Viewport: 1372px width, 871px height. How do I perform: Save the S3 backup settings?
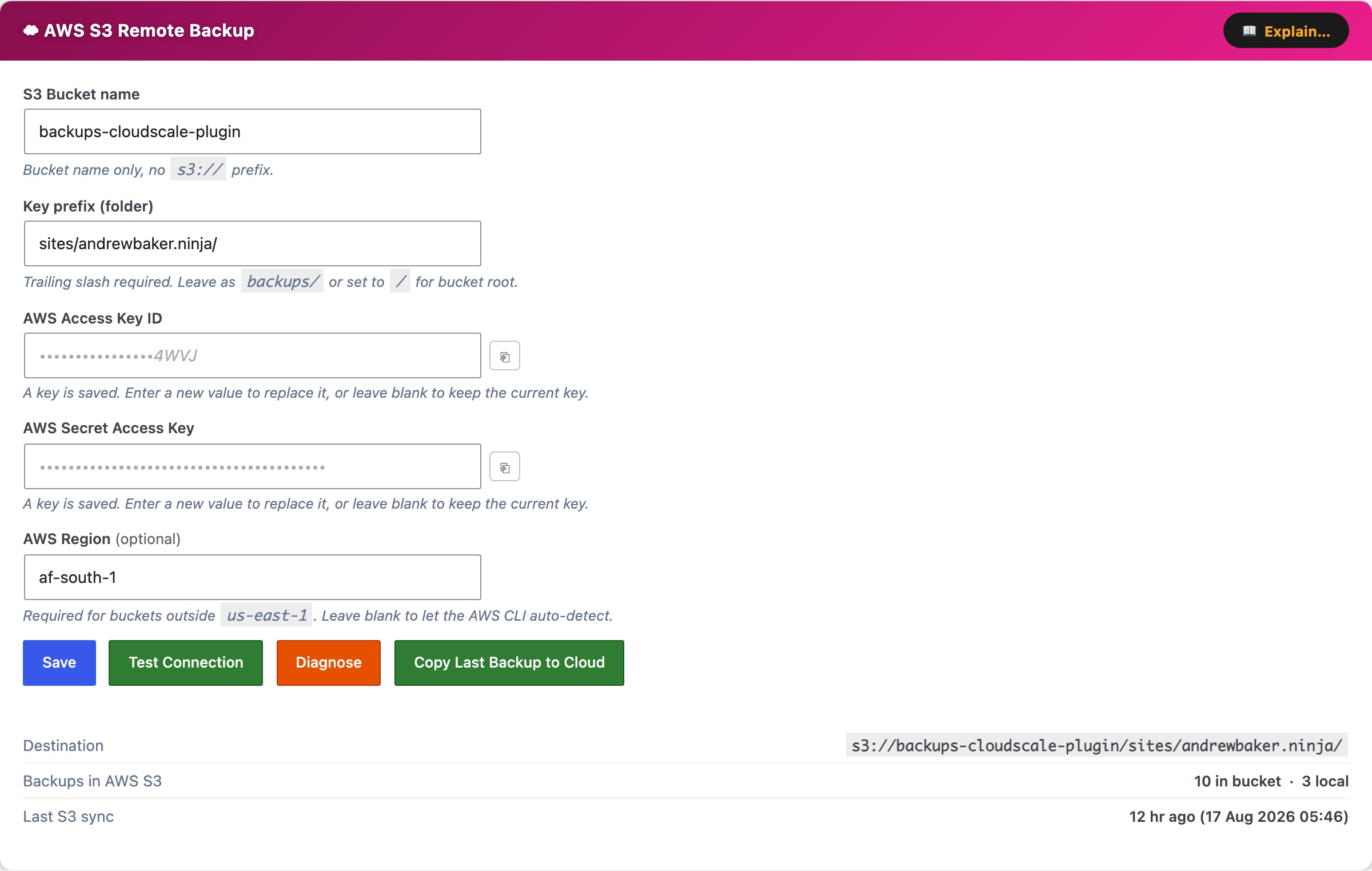pyautogui.click(x=59, y=662)
